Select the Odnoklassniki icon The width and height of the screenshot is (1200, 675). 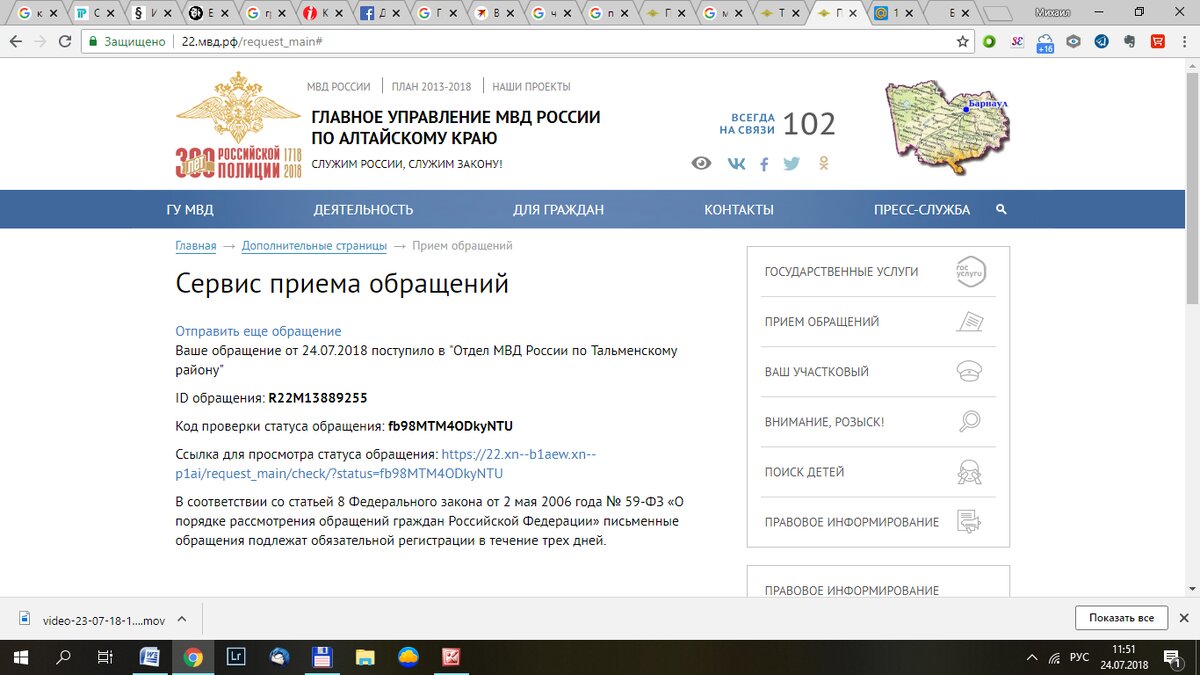(823, 162)
